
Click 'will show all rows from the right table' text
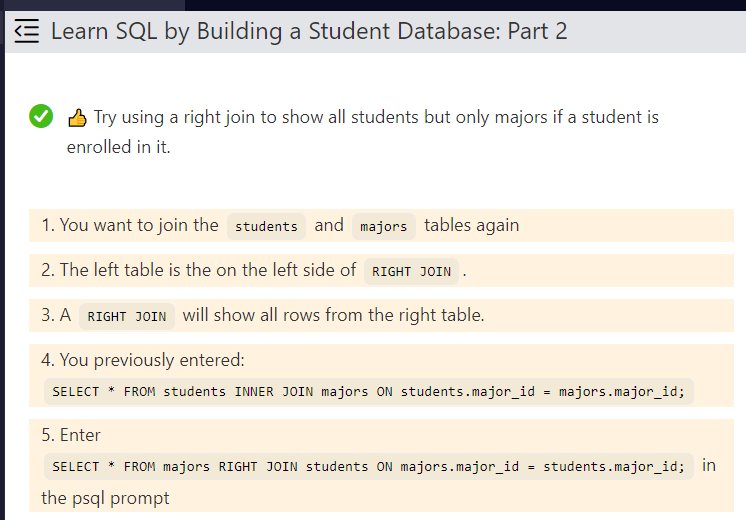333,315
